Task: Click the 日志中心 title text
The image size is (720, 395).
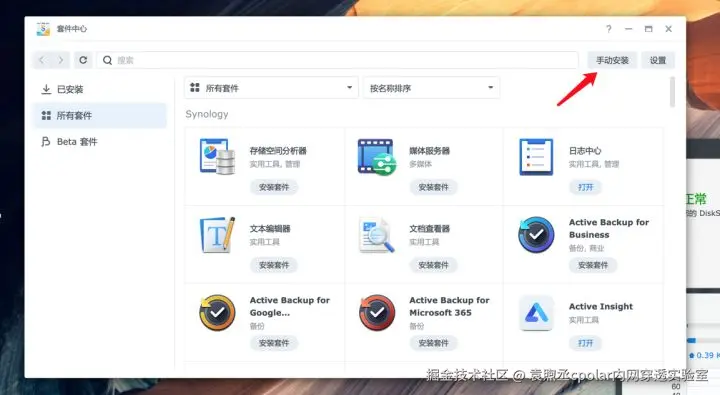Action: pos(585,151)
